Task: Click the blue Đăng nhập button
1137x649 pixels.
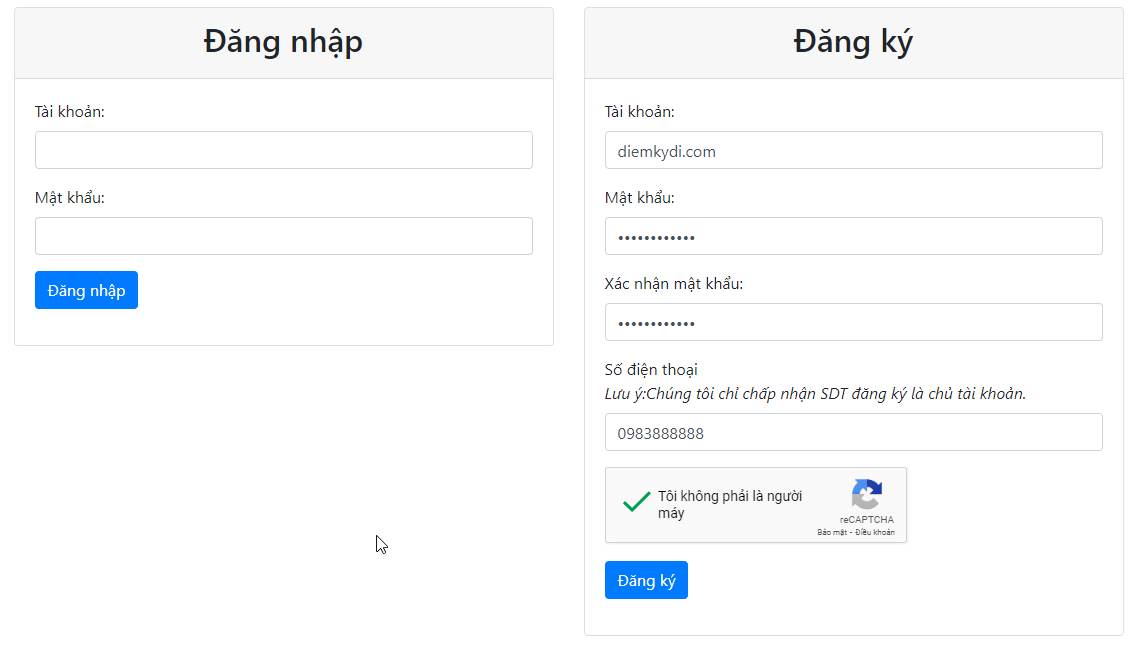Action: click(x=86, y=290)
